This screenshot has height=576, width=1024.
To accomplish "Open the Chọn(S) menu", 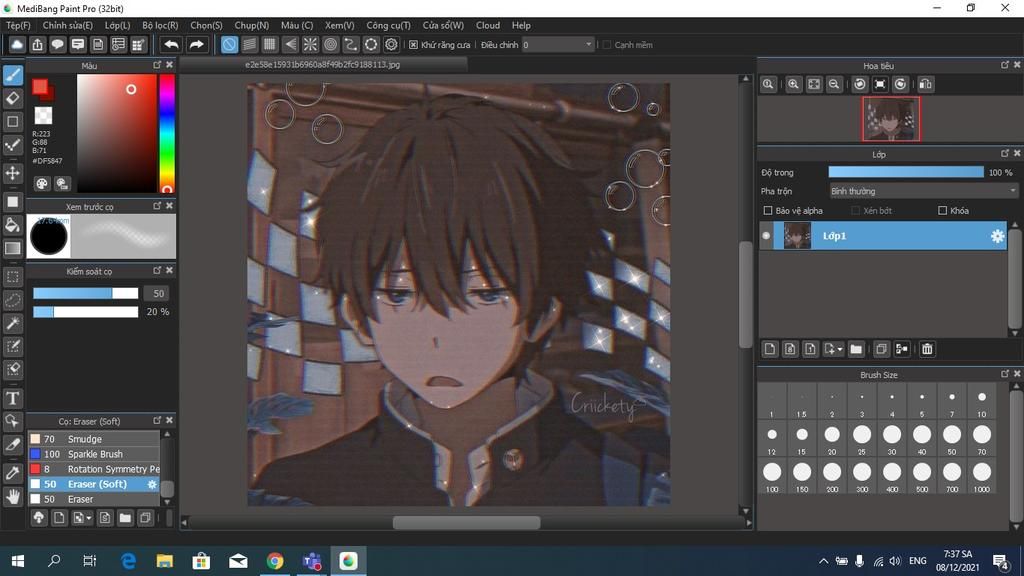I will [206, 25].
